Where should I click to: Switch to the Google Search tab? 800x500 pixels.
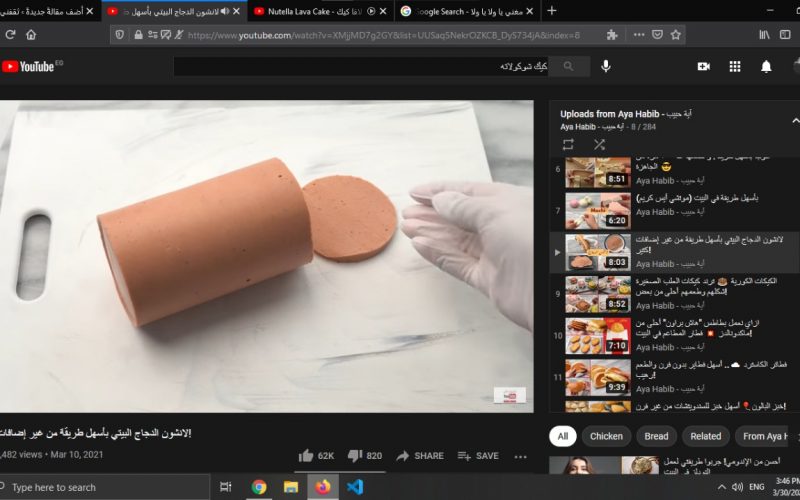468,11
